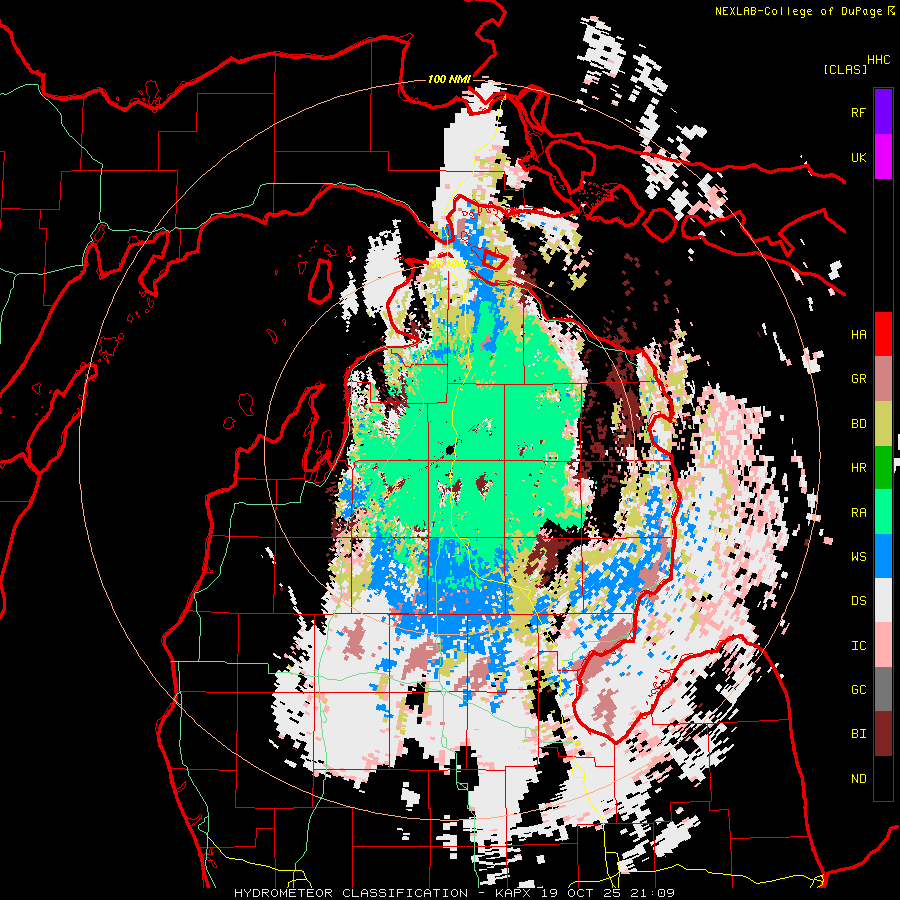Click the DS legend label
Viewport: 900px width, 900px height.
tap(859, 601)
